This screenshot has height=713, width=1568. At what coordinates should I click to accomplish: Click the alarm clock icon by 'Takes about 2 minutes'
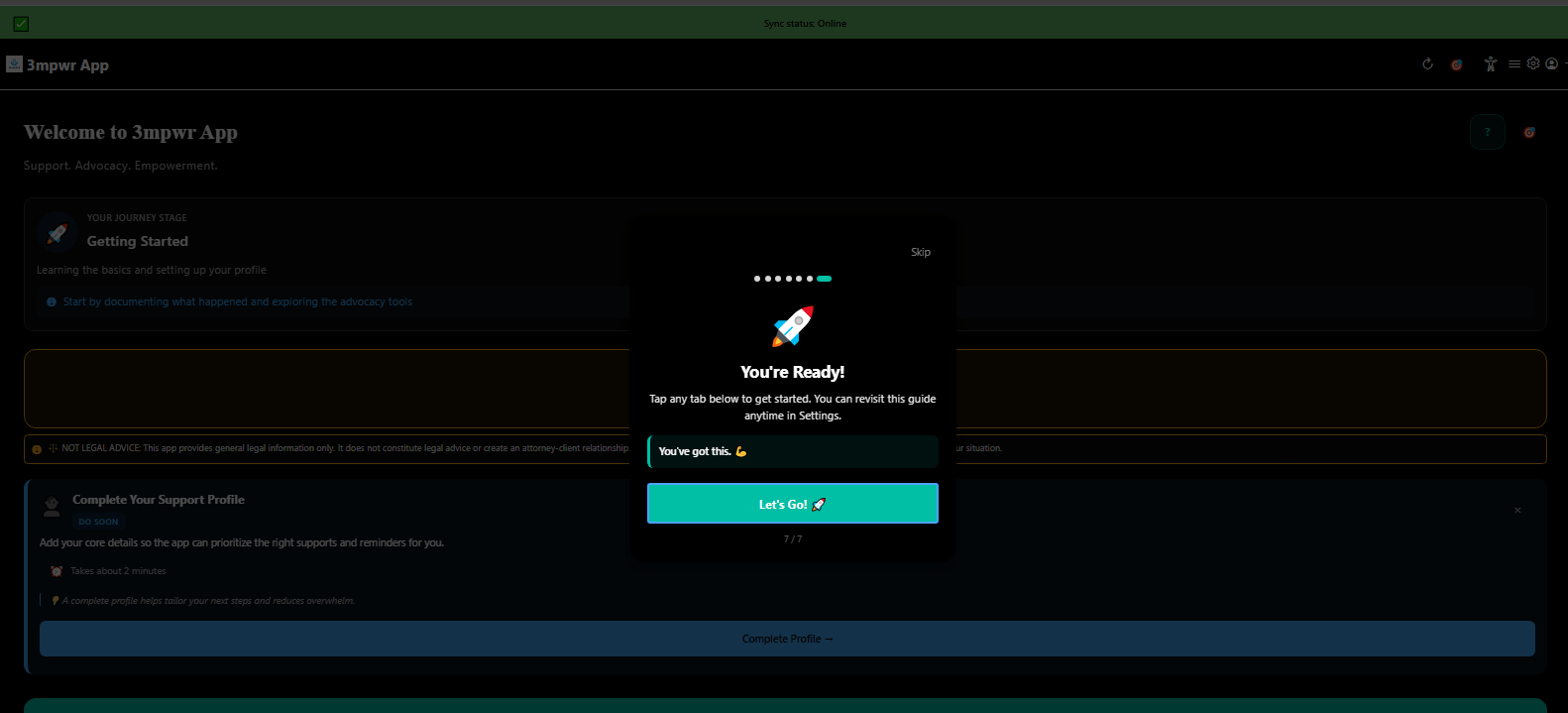(56, 571)
